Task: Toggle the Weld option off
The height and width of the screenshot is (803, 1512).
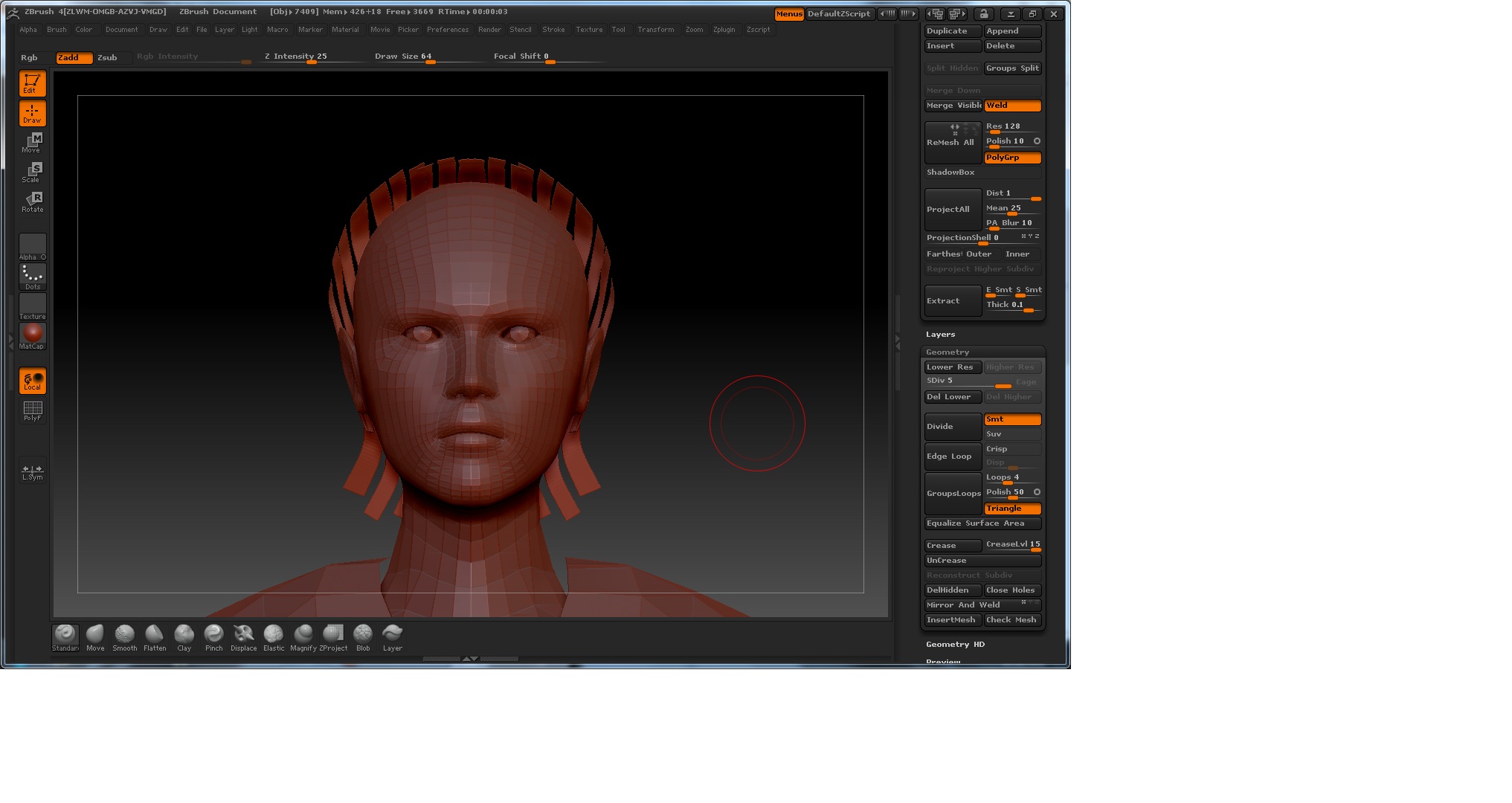Action: 1011,106
